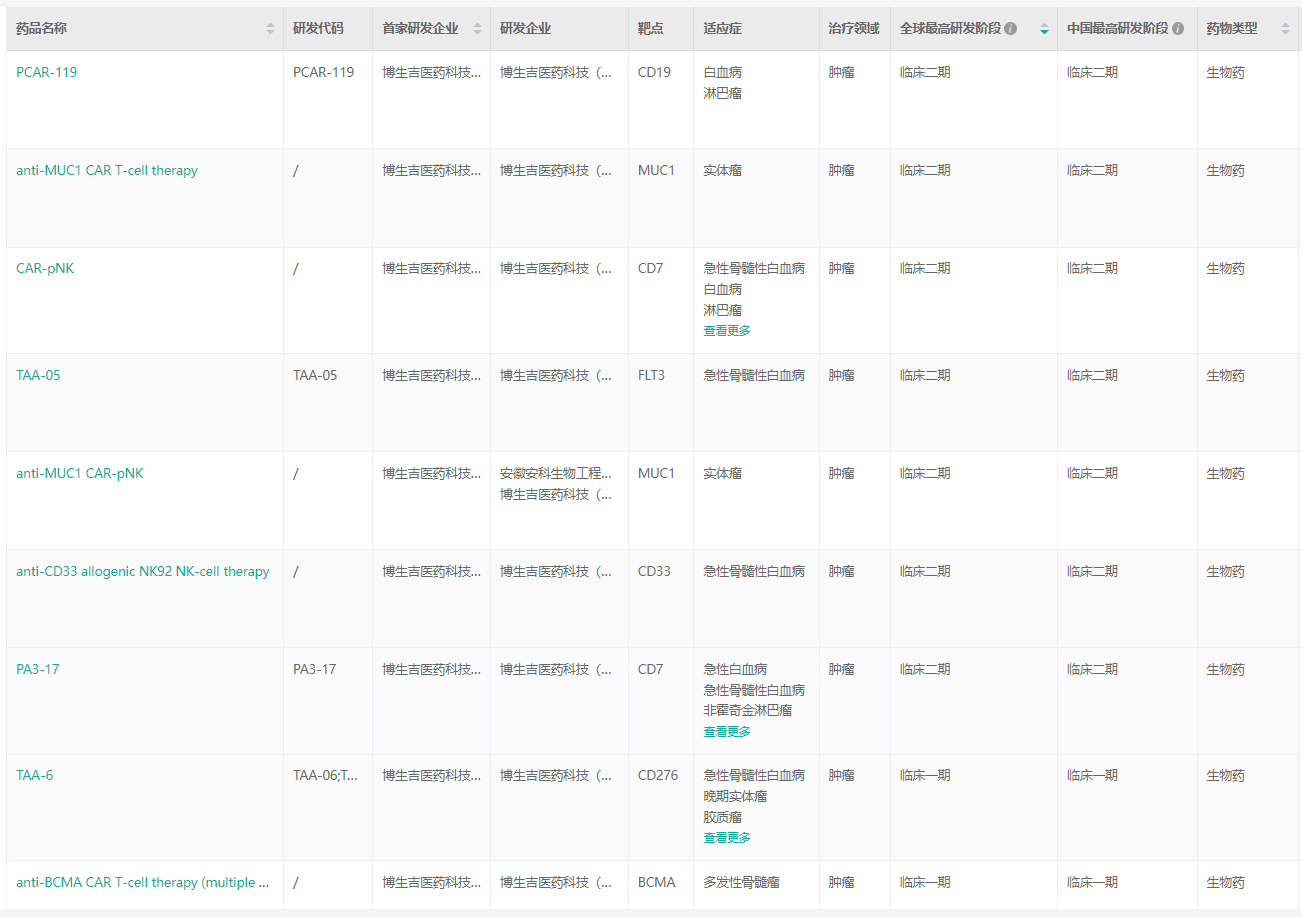
Task: Click the 研发代码 column header
Action: pos(318,29)
